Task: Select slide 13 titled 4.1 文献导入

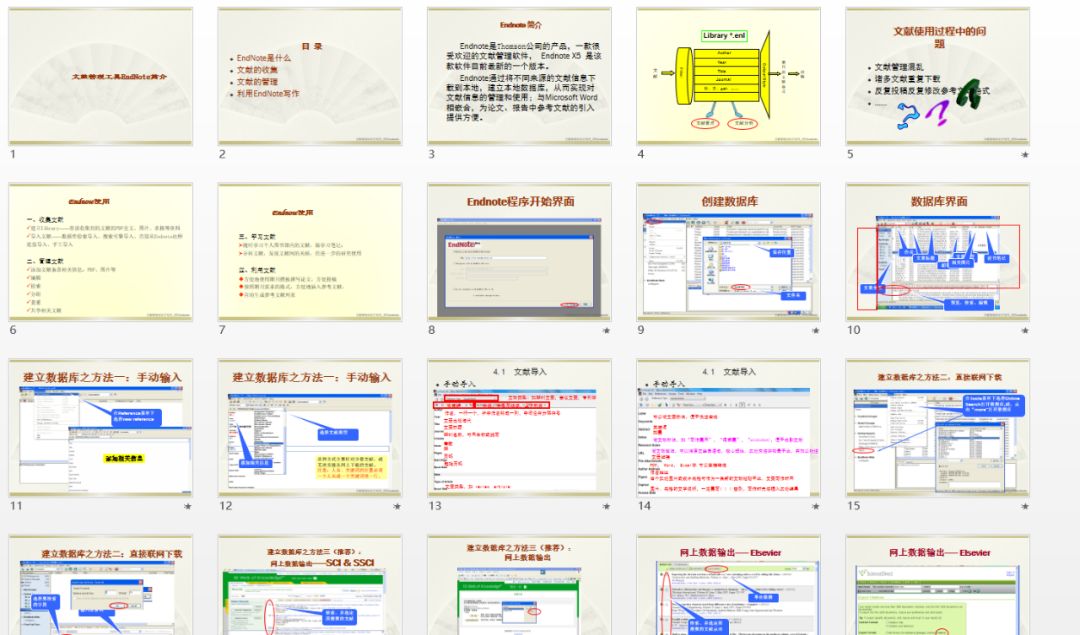Action: point(519,427)
